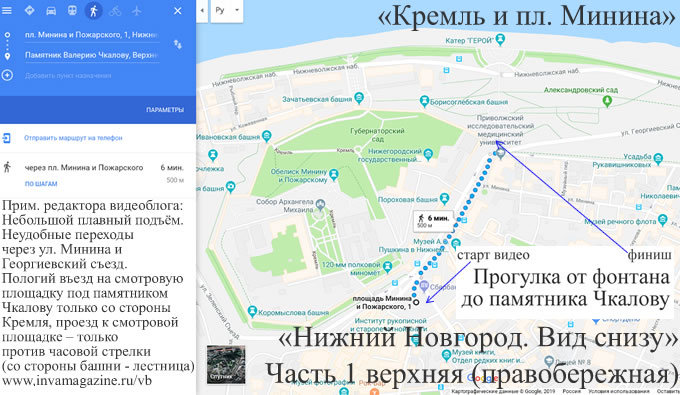Click the Зачатьевская башня map marker
The image size is (680, 395).
coord(359,98)
